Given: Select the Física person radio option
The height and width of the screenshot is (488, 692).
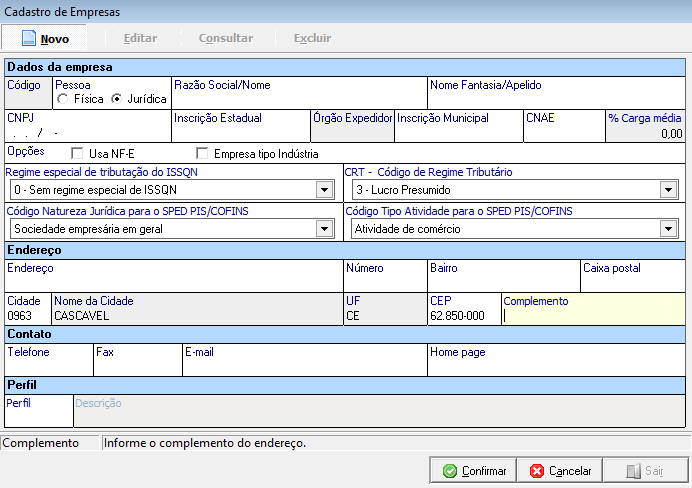Looking at the screenshot, I should 64,100.
